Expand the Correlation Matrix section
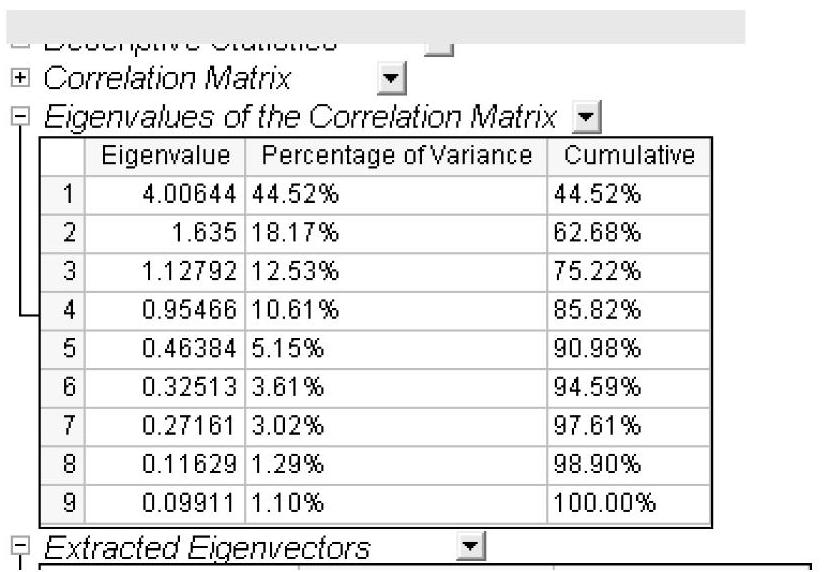Screen dimensions: 824x572 pos(20,78)
